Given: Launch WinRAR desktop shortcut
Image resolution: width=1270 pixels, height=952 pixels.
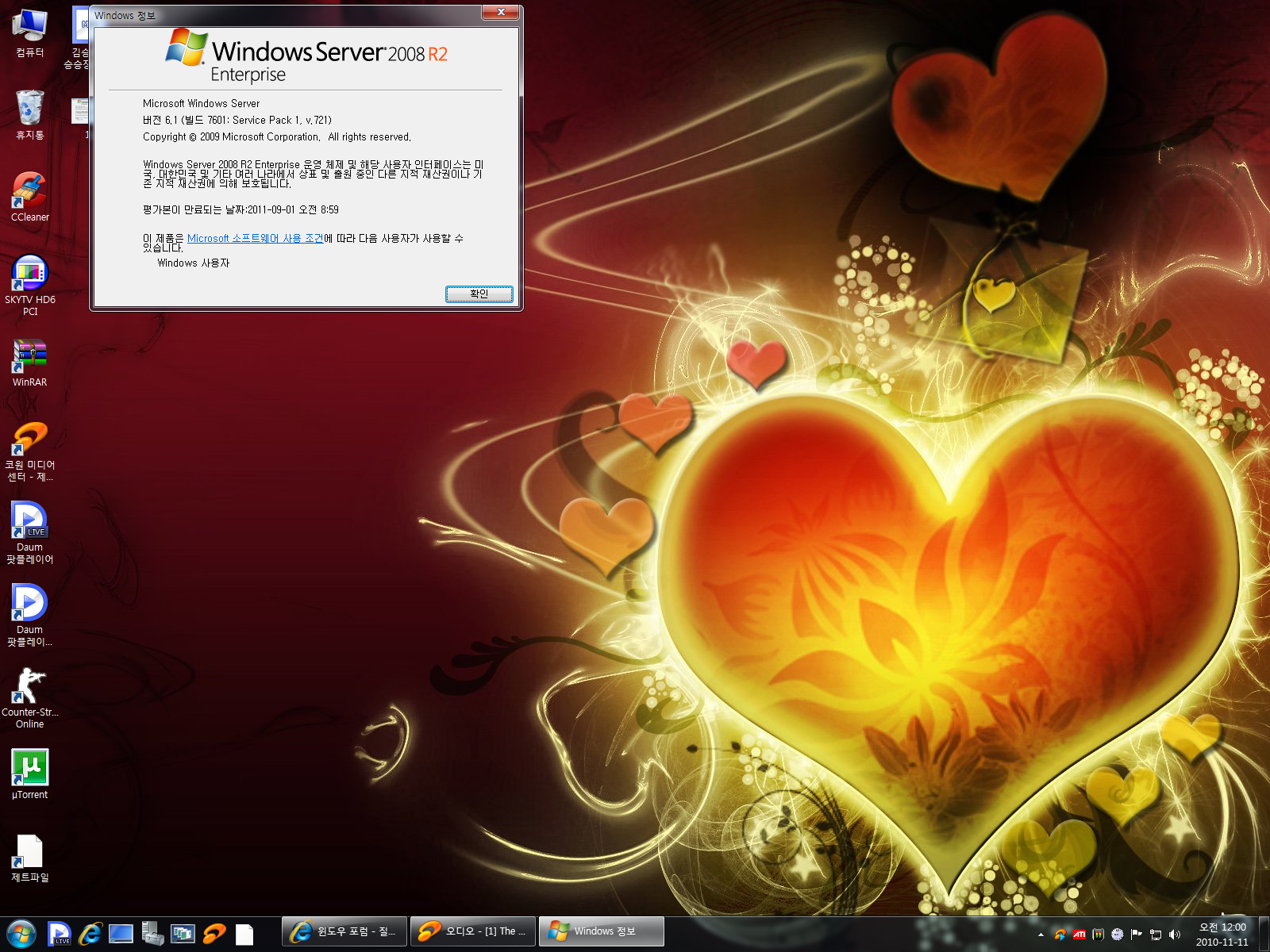Looking at the screenshot, I should click(29, 363).
